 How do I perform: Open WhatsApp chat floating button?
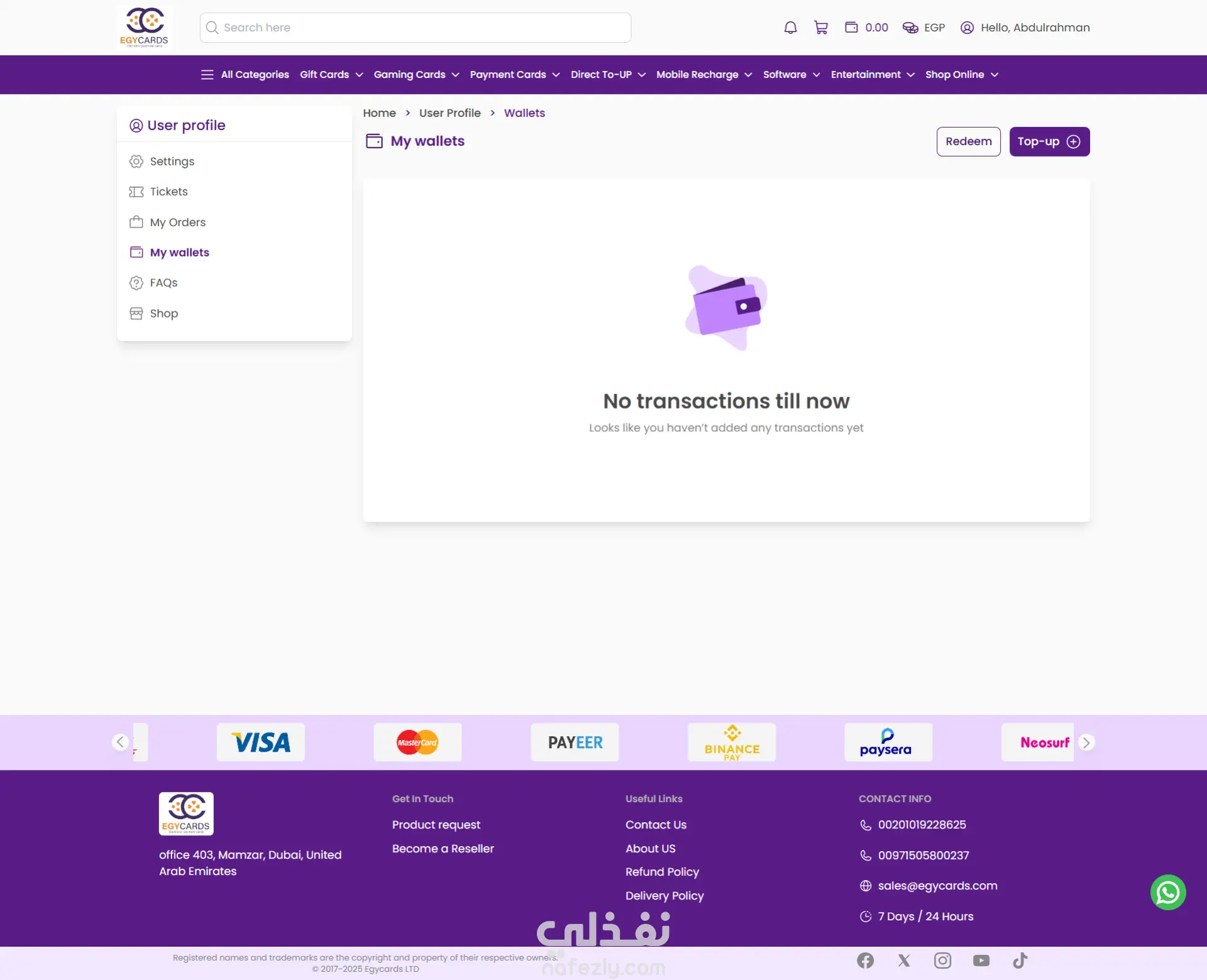1168,892
